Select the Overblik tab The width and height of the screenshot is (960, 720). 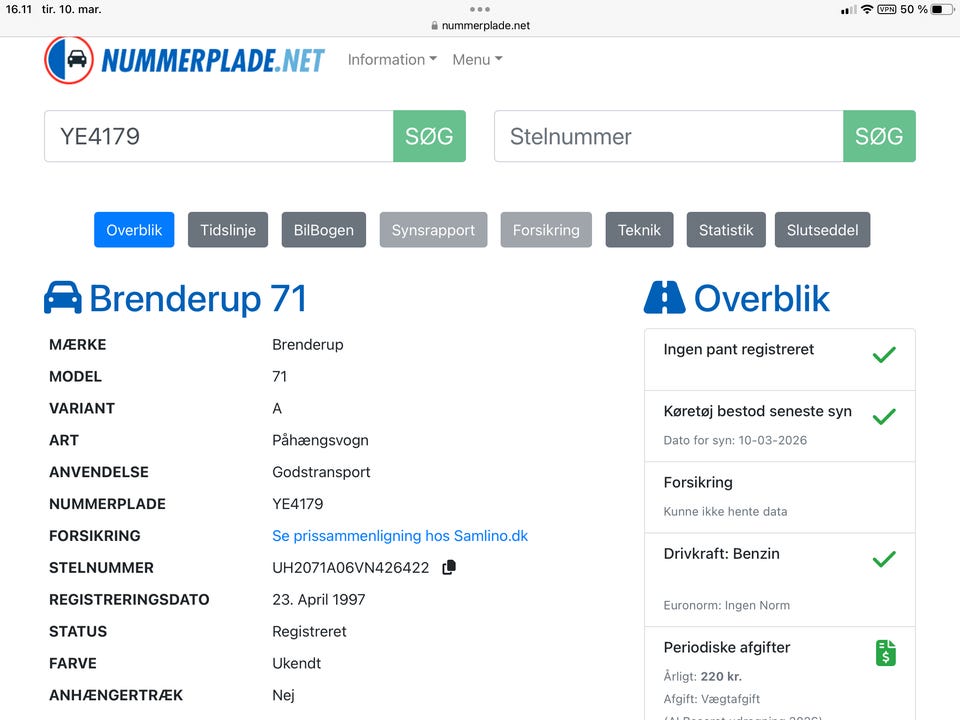click(x=134, y=230)
